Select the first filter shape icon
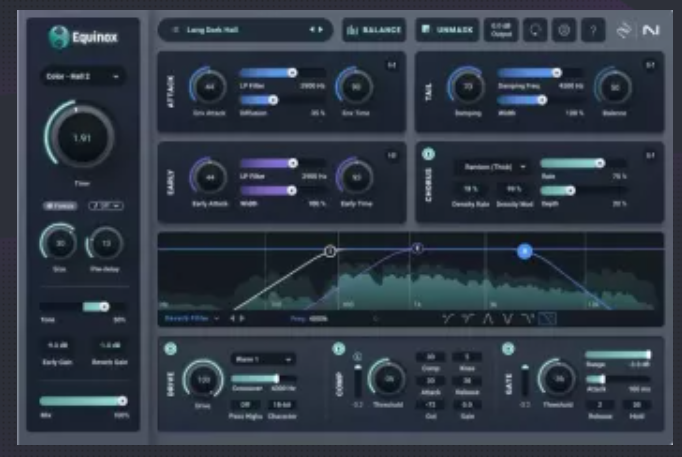Image resolution: width=682 pixels, height=457 pixels. click(447, 319)
